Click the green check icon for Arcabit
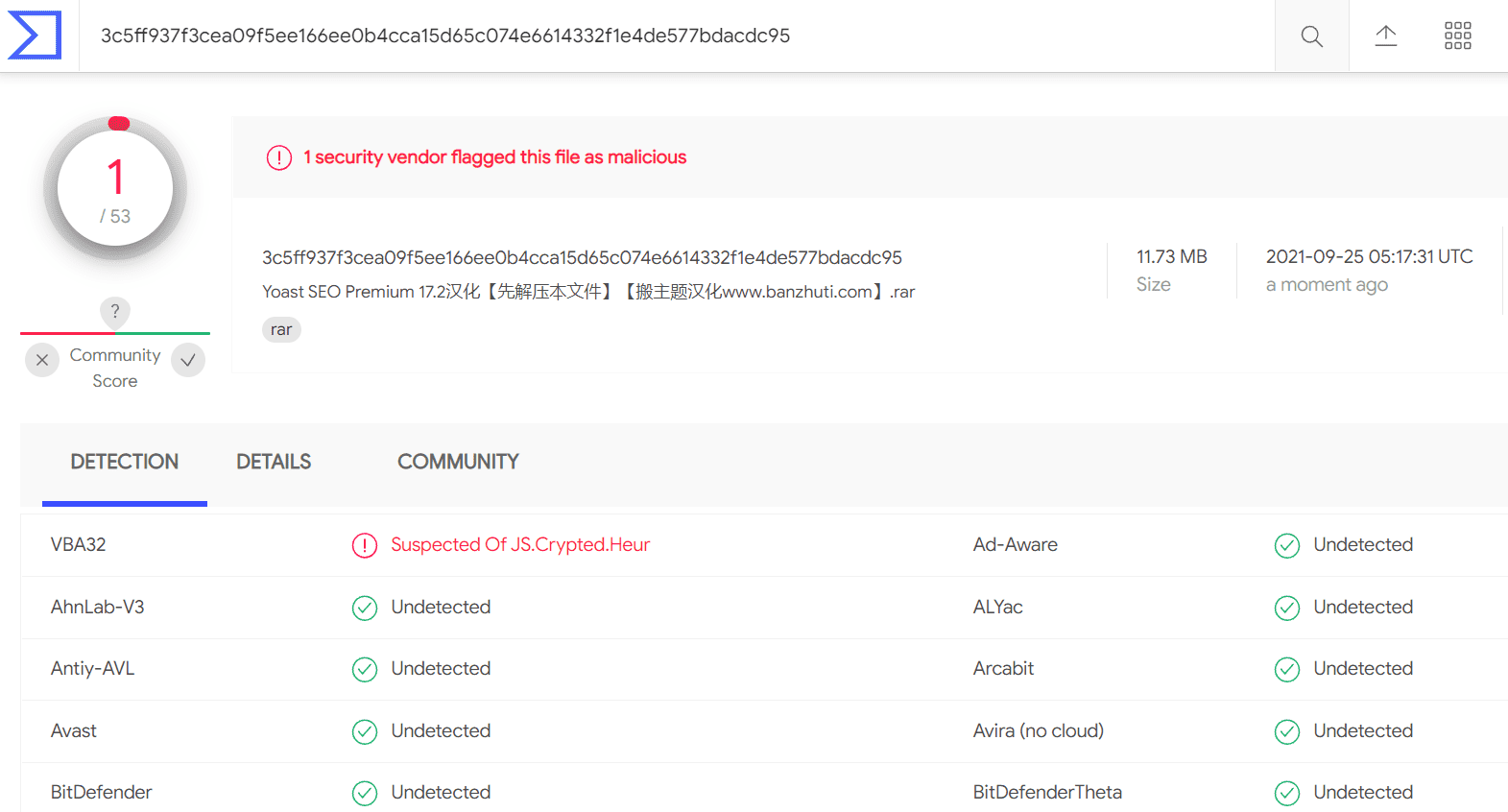 (x=1286, y=669)
